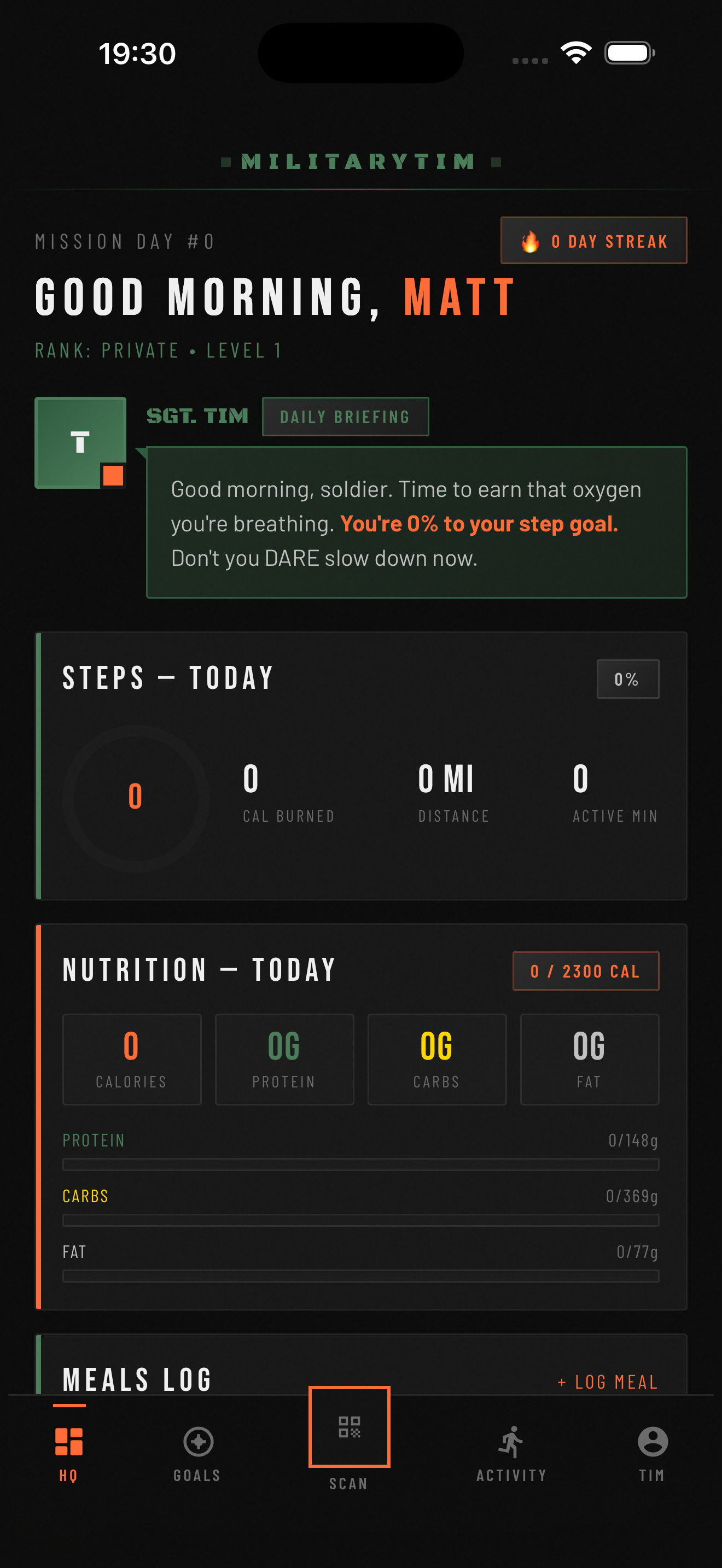The image size is (722, 1568).
Task: Tap the Wi-Fi status icon
Action: click(575, 53)
